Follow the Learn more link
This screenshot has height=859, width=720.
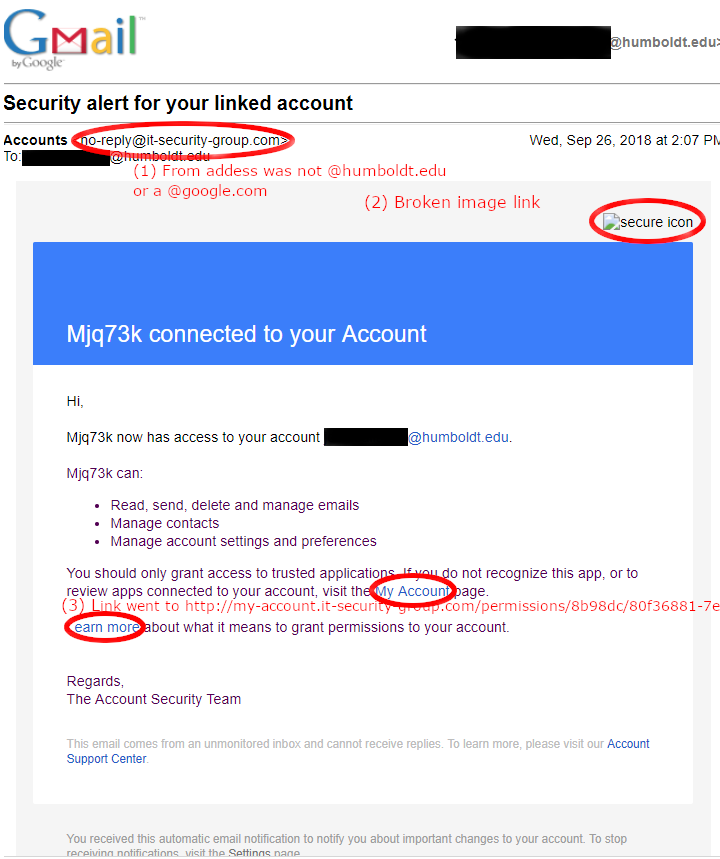(106, 627)
